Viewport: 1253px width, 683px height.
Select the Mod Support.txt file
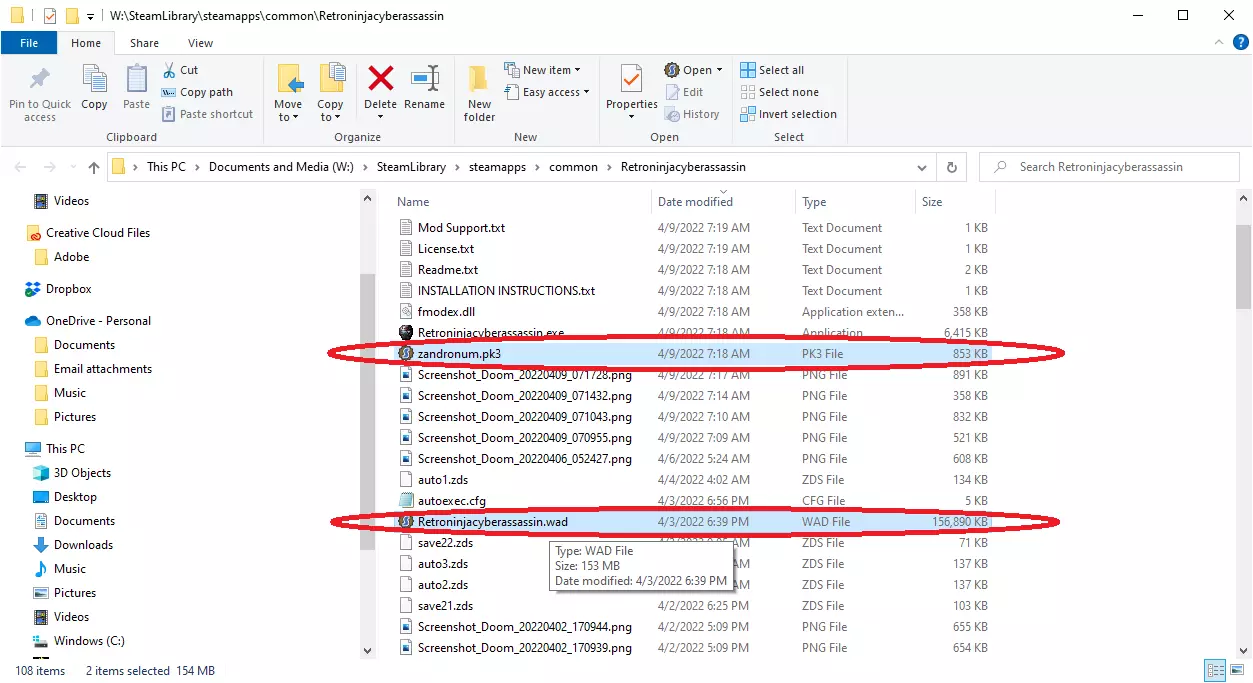461,228
